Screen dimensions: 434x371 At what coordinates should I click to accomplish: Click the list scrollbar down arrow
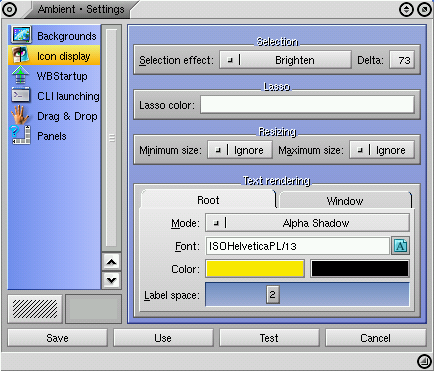coord(111,280)
